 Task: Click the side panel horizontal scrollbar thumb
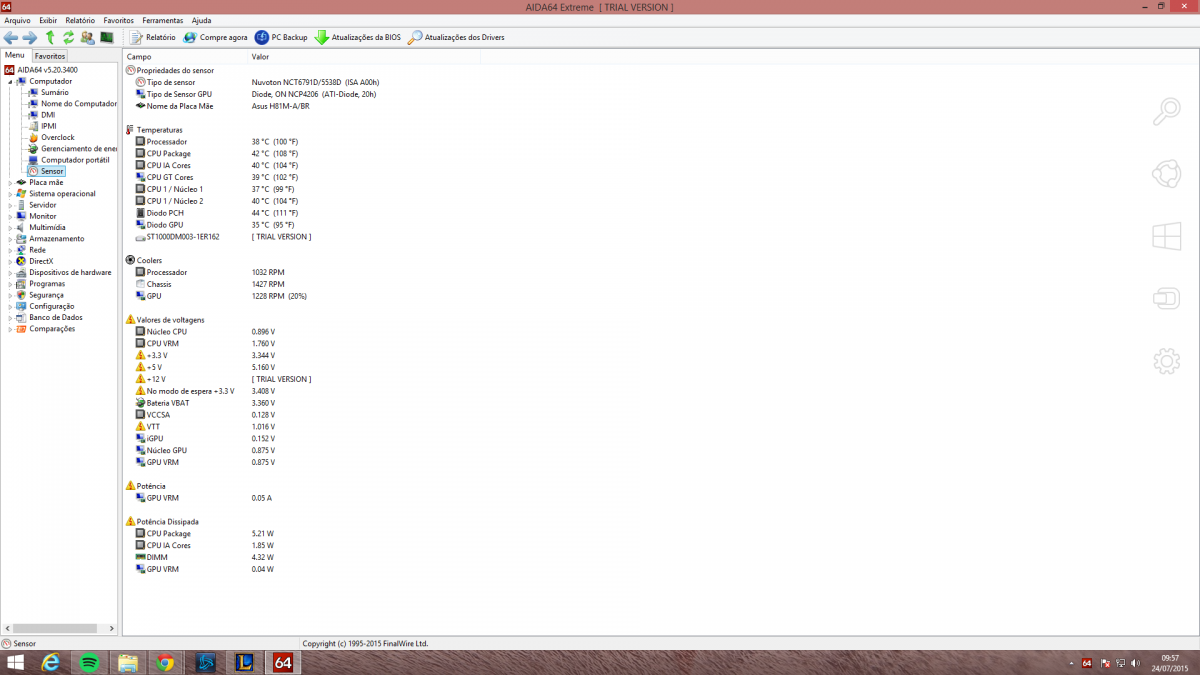click(x=54, y=629)
